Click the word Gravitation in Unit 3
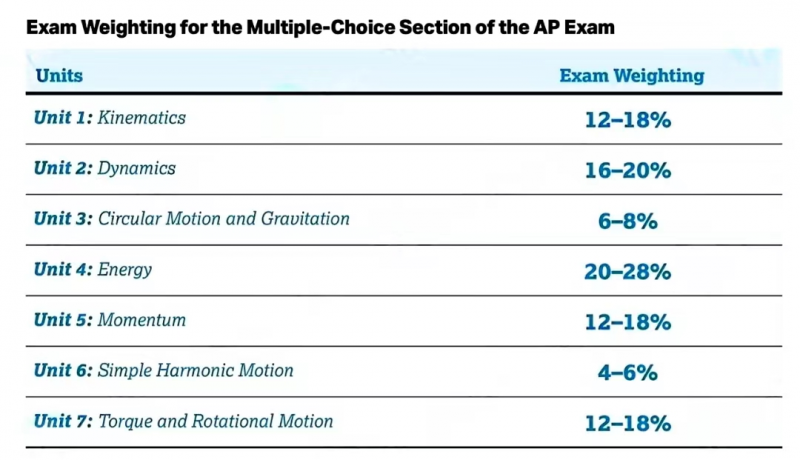The height and width of the screenshot is (460, 800). coord(305,219)
